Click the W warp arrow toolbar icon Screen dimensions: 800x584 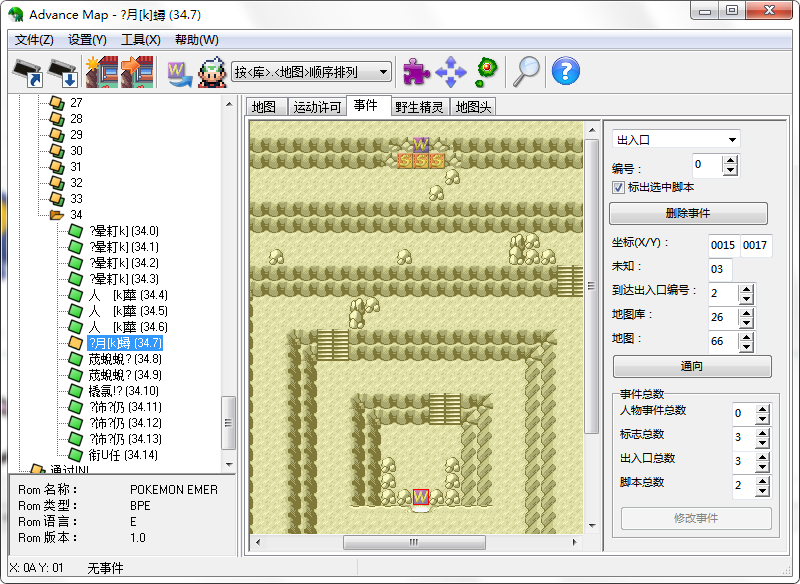point(179,73)
